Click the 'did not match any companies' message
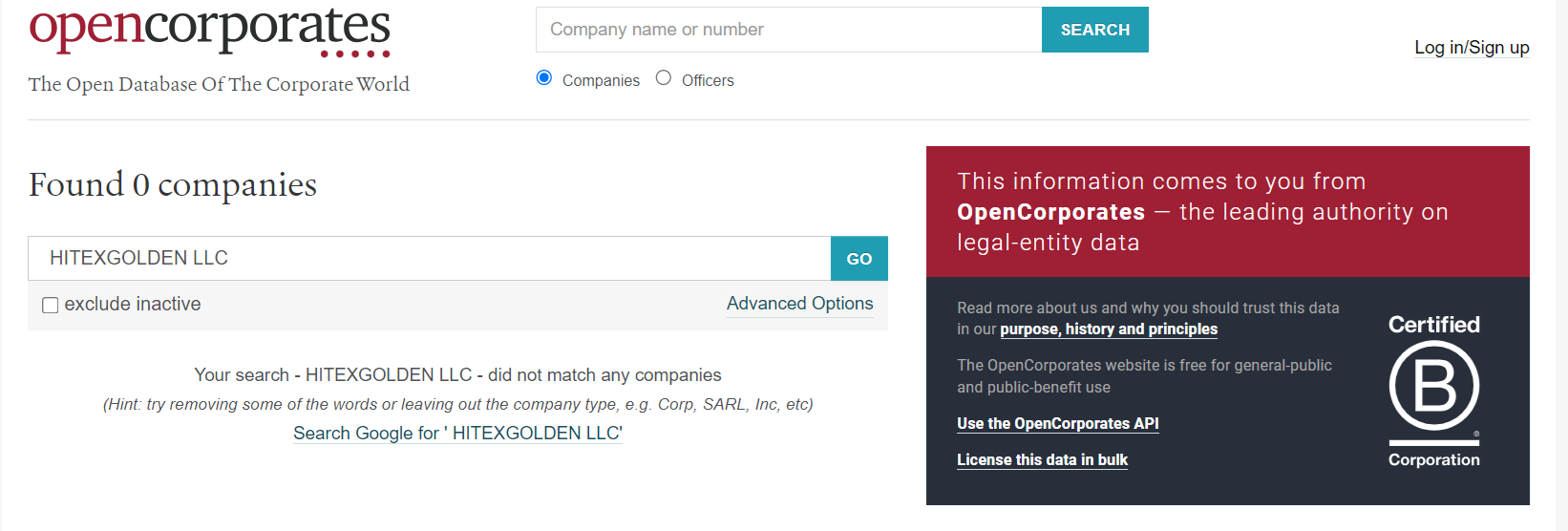The width and height of the screenshot is (1568, 531). pyautogui.click(x=457, y=375)
